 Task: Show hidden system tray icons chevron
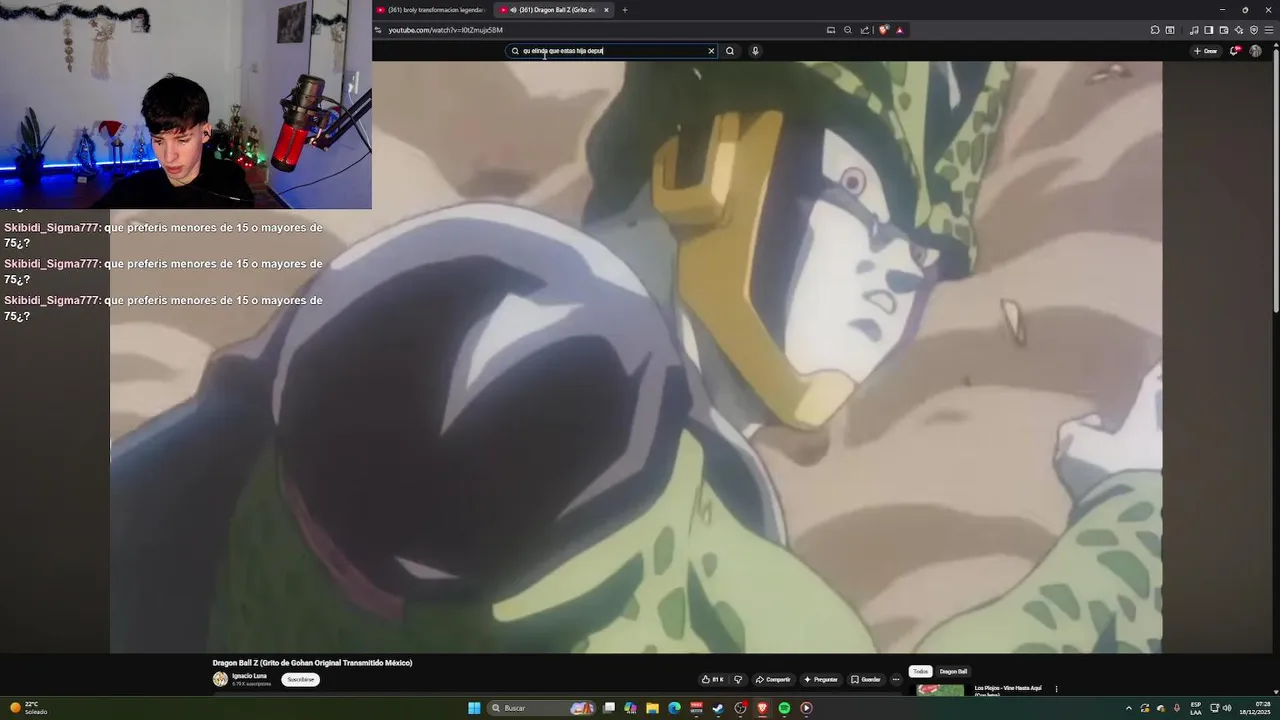[x=1129, y=708]
